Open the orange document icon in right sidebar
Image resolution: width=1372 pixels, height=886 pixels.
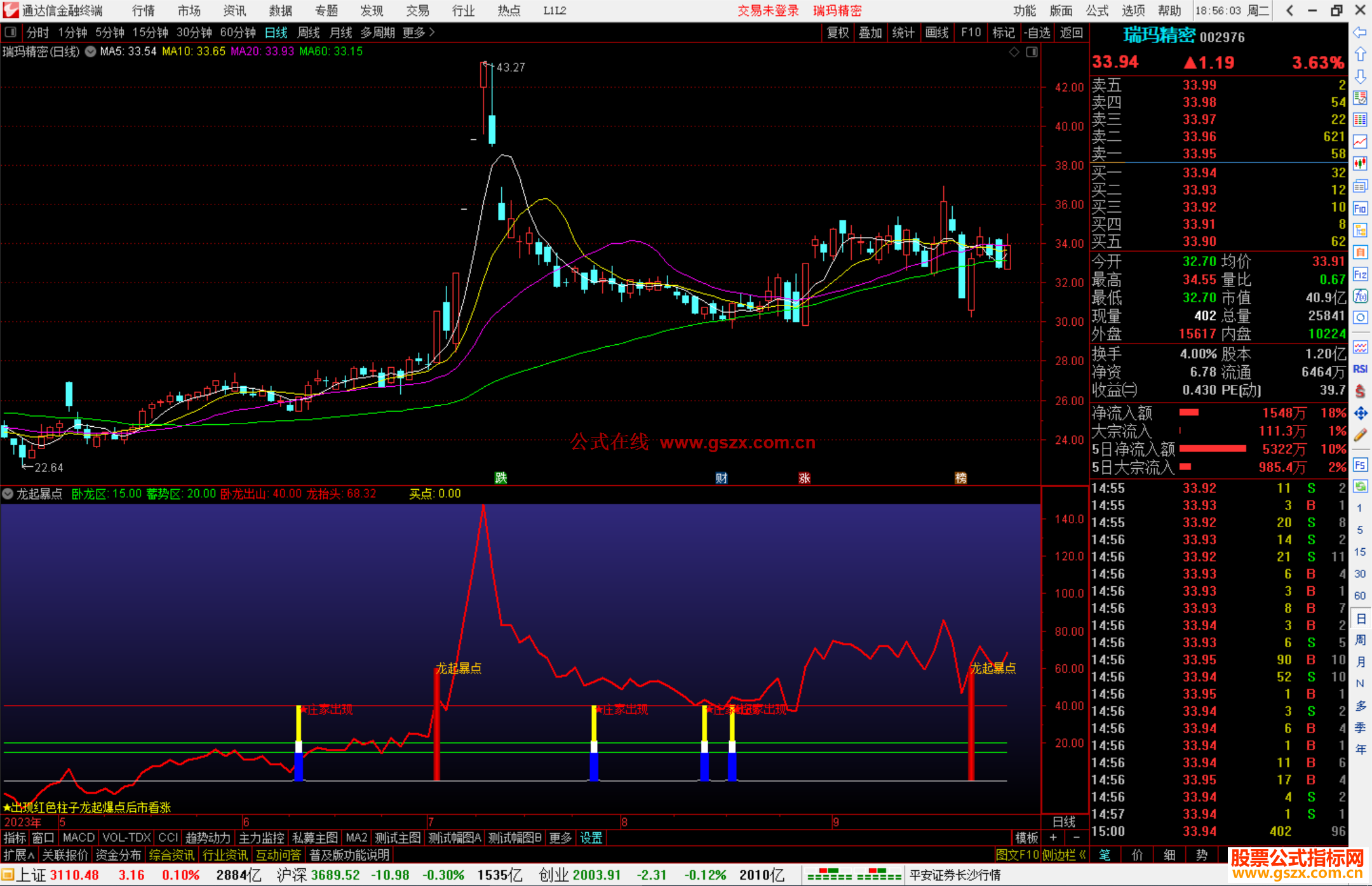click(x=1360, y=252)
